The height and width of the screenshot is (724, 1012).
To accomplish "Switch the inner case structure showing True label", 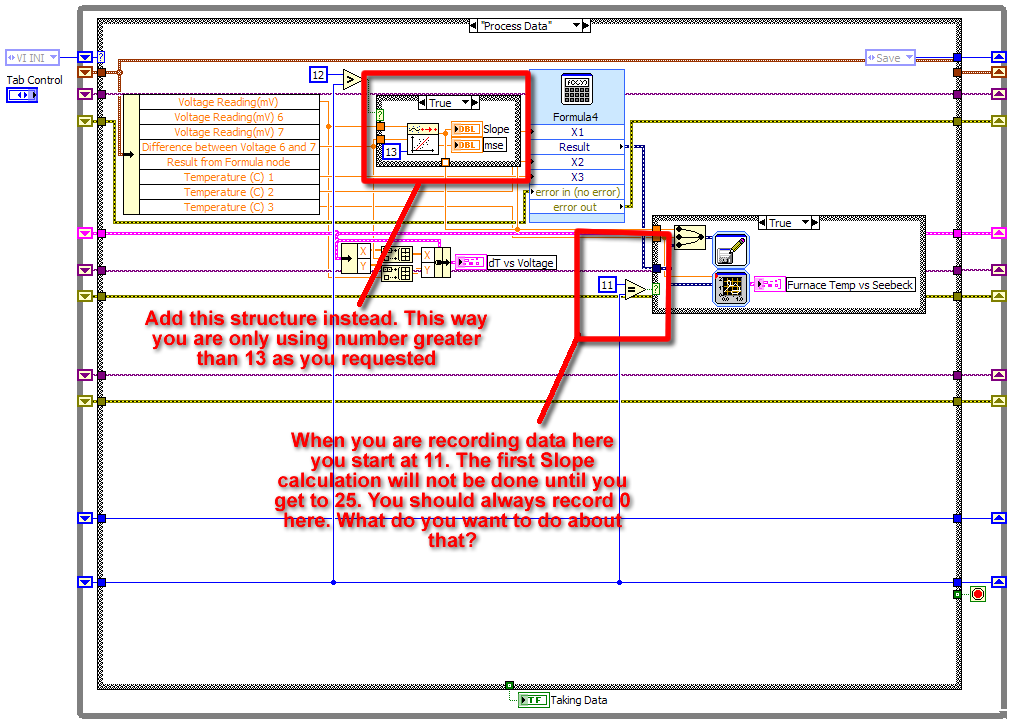I will point(446,102).
